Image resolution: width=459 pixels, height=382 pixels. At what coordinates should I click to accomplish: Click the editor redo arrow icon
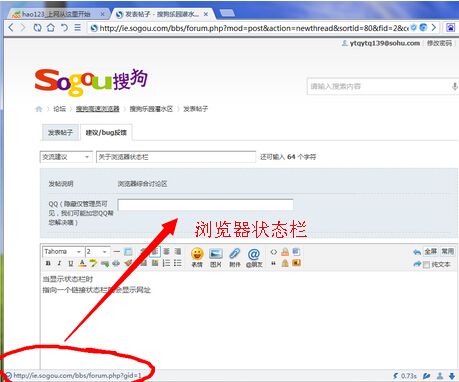[417, 264]
